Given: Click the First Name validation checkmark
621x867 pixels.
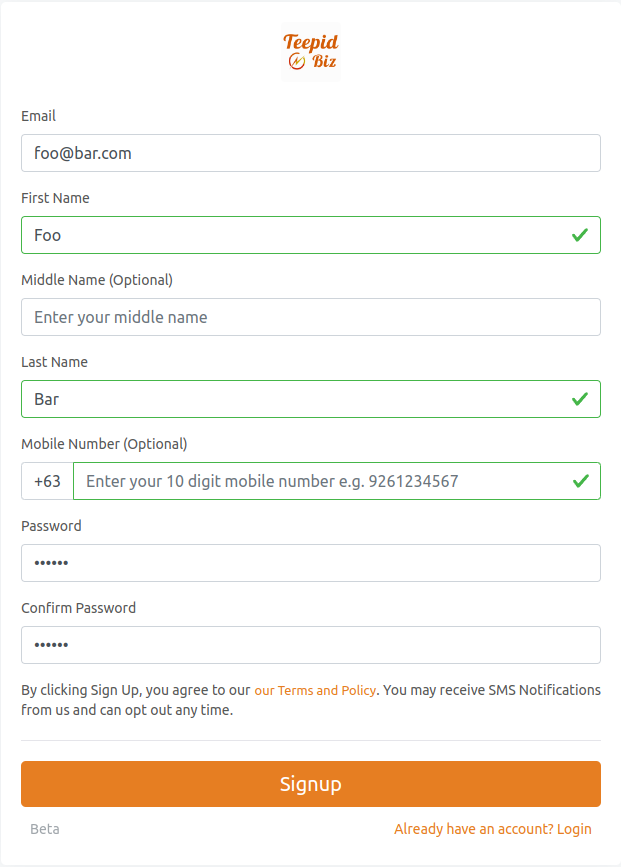Looking at the screenshot, I should pyautogui.click(x=580, y=235).
